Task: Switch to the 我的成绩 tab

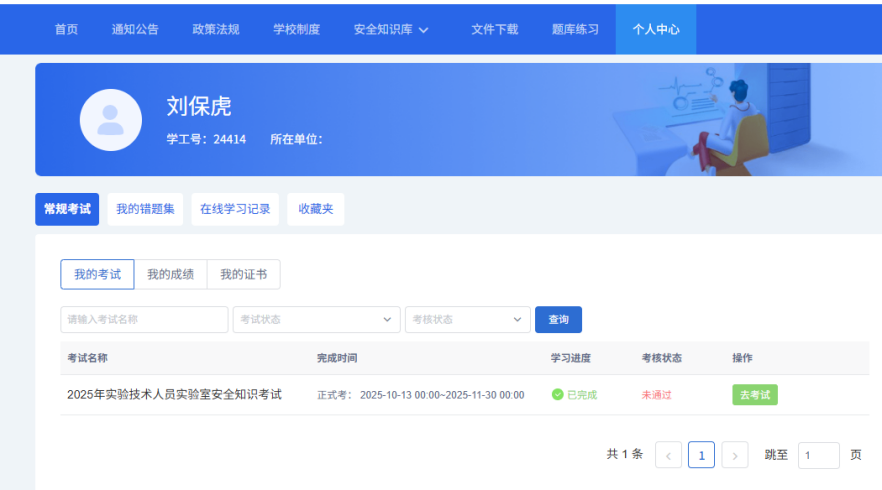Action: 170,275
